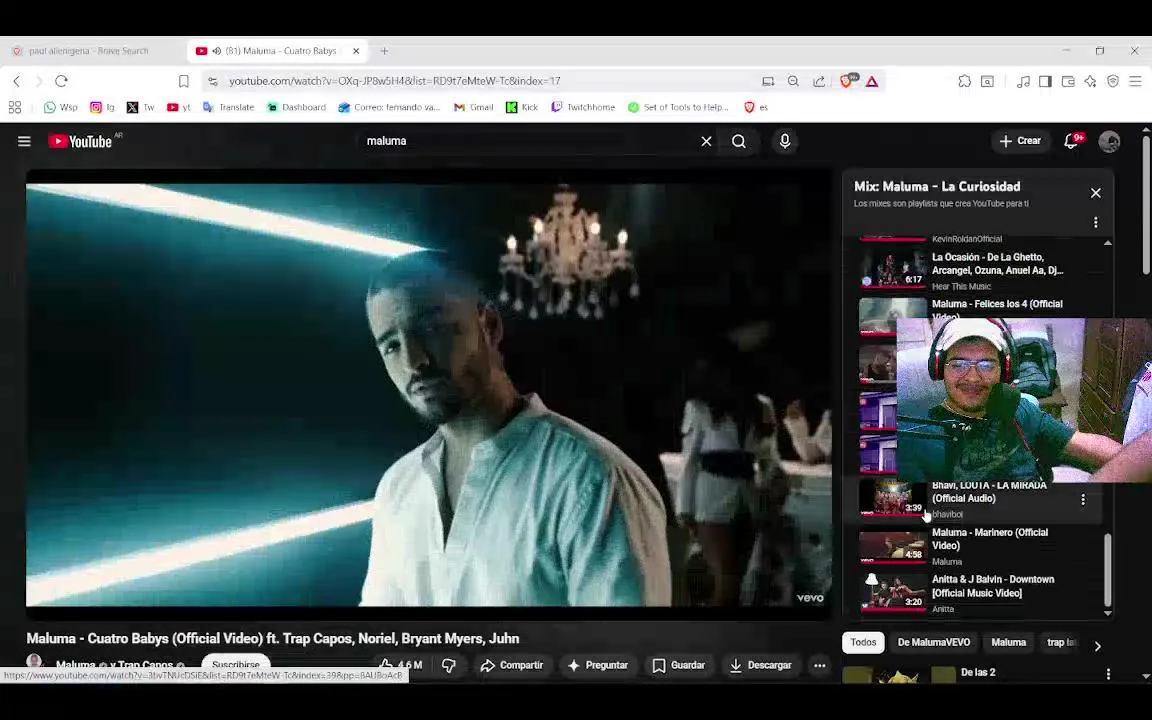The image size is (1152, 720).
Task: Click the main page vertical scrollbar
Action: pos(1146,204)
